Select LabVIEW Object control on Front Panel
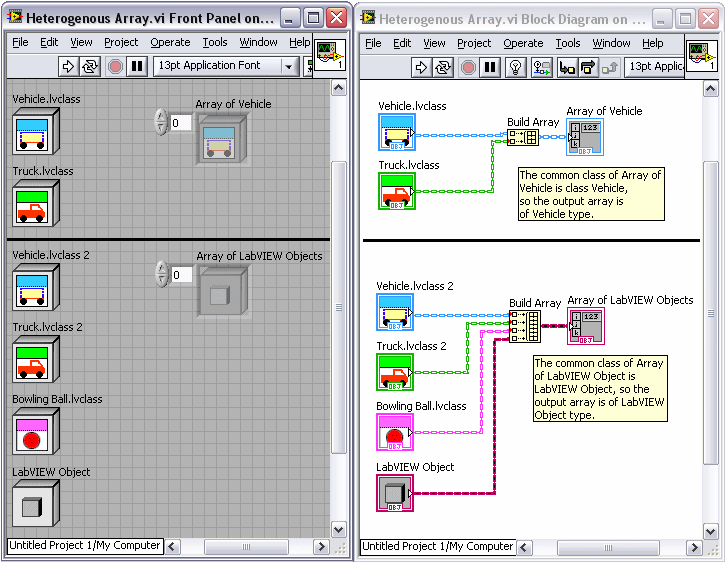Image resolution: width=725 pixels, height=562 pixels. pos(36,503)
